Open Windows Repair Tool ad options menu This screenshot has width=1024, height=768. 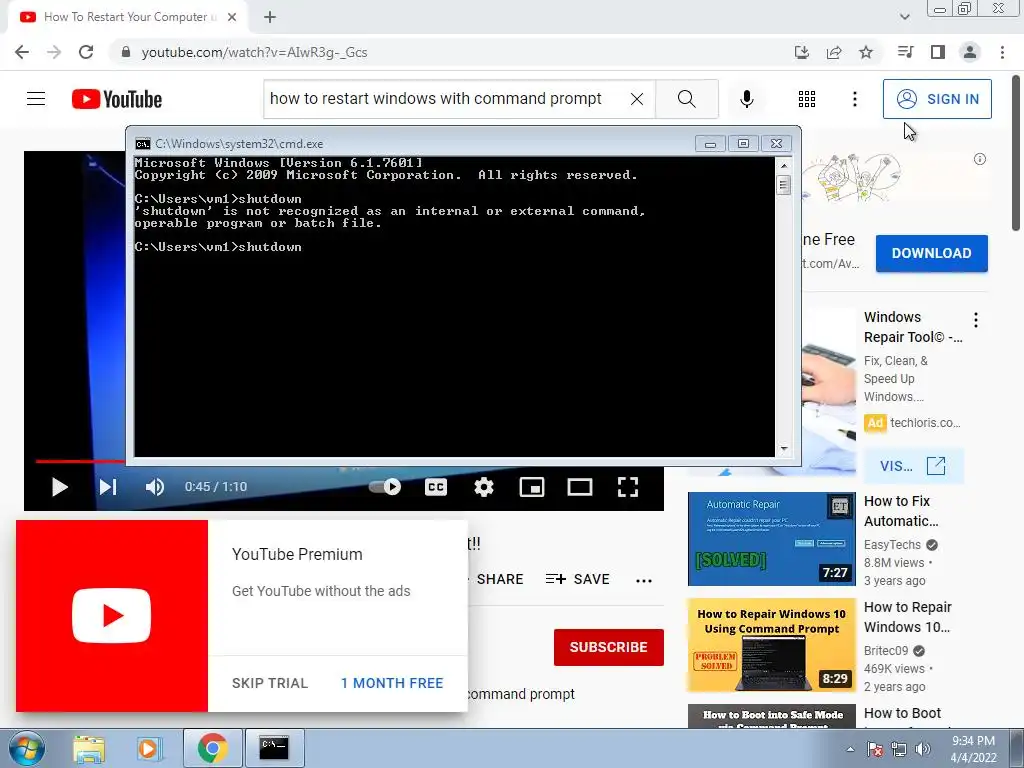[976, 320]
